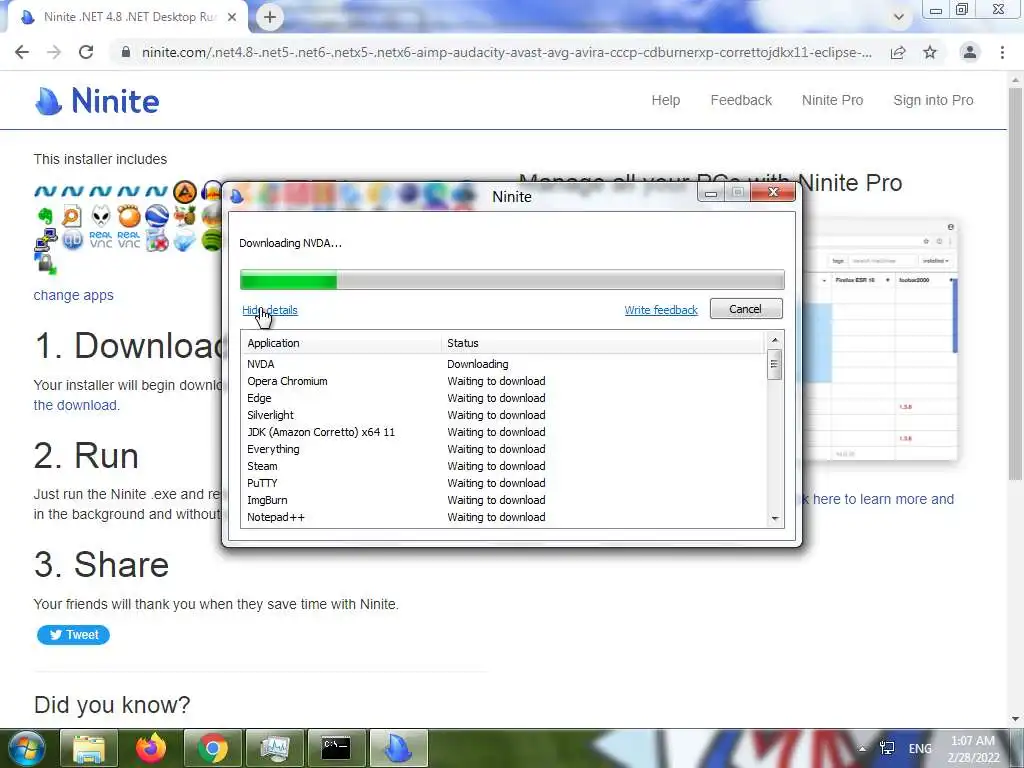This screenshot has width=1024, height=768.
Task: Click the ENG language indicator
Action: point(920,749)
